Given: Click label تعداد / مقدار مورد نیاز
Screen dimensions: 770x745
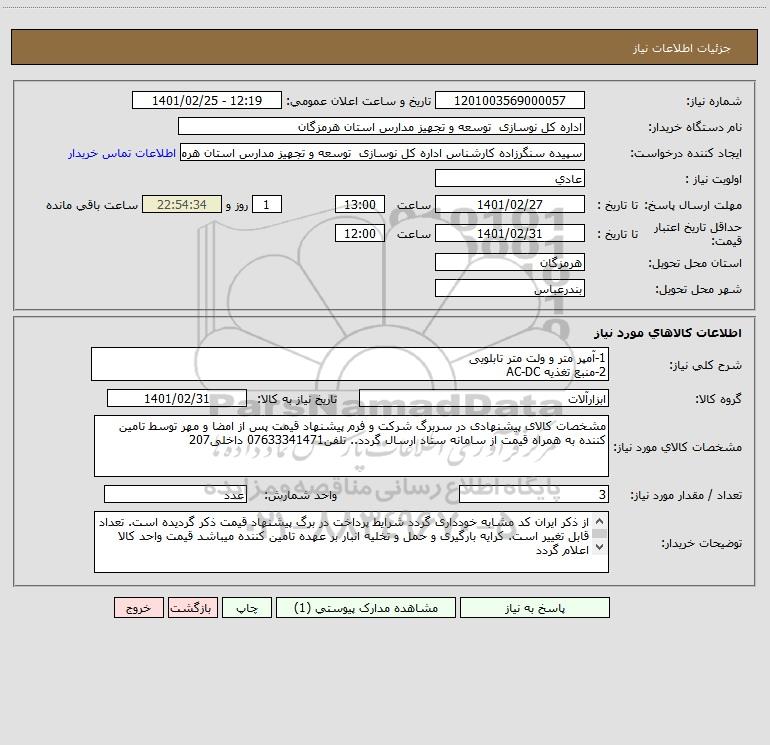Looking at the screenshot, I should (x=686, y=496).
